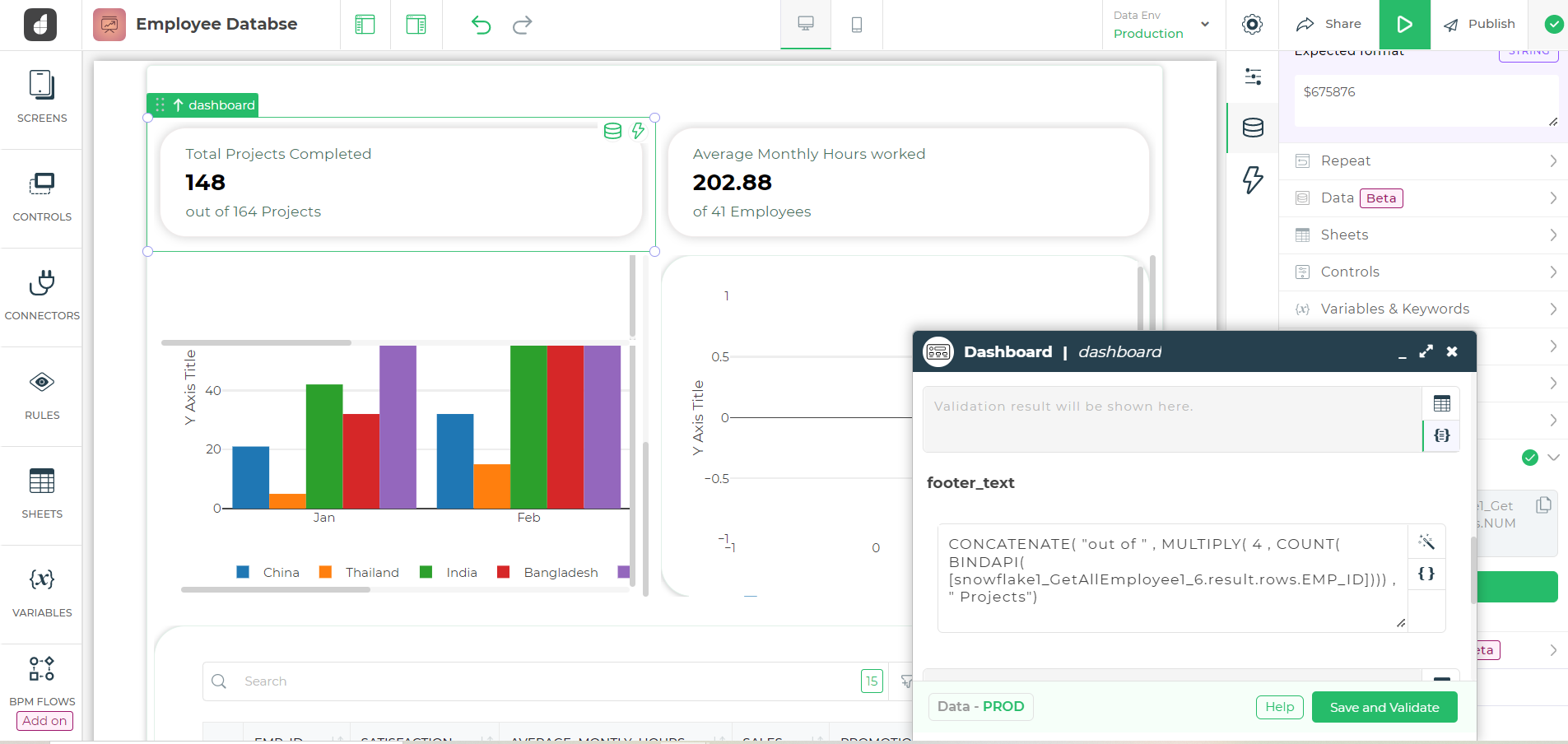Switch to mobile device view
Screen dimensions: 1568x744
point(856,25)
